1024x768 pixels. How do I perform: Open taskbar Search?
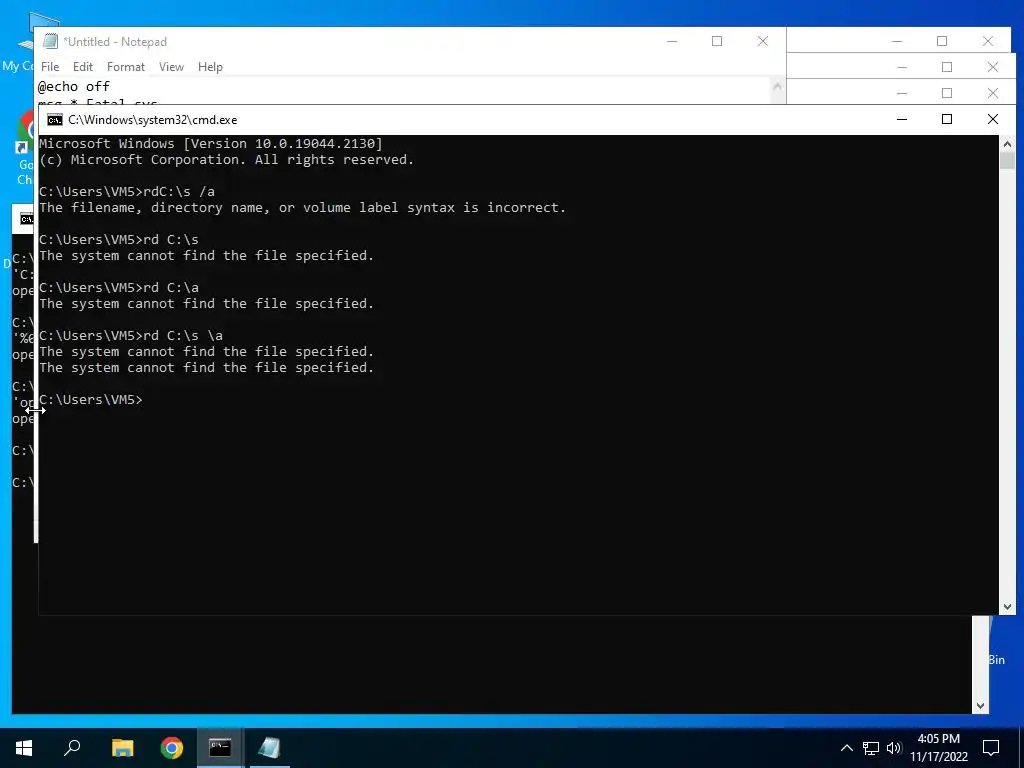(72, 748)
